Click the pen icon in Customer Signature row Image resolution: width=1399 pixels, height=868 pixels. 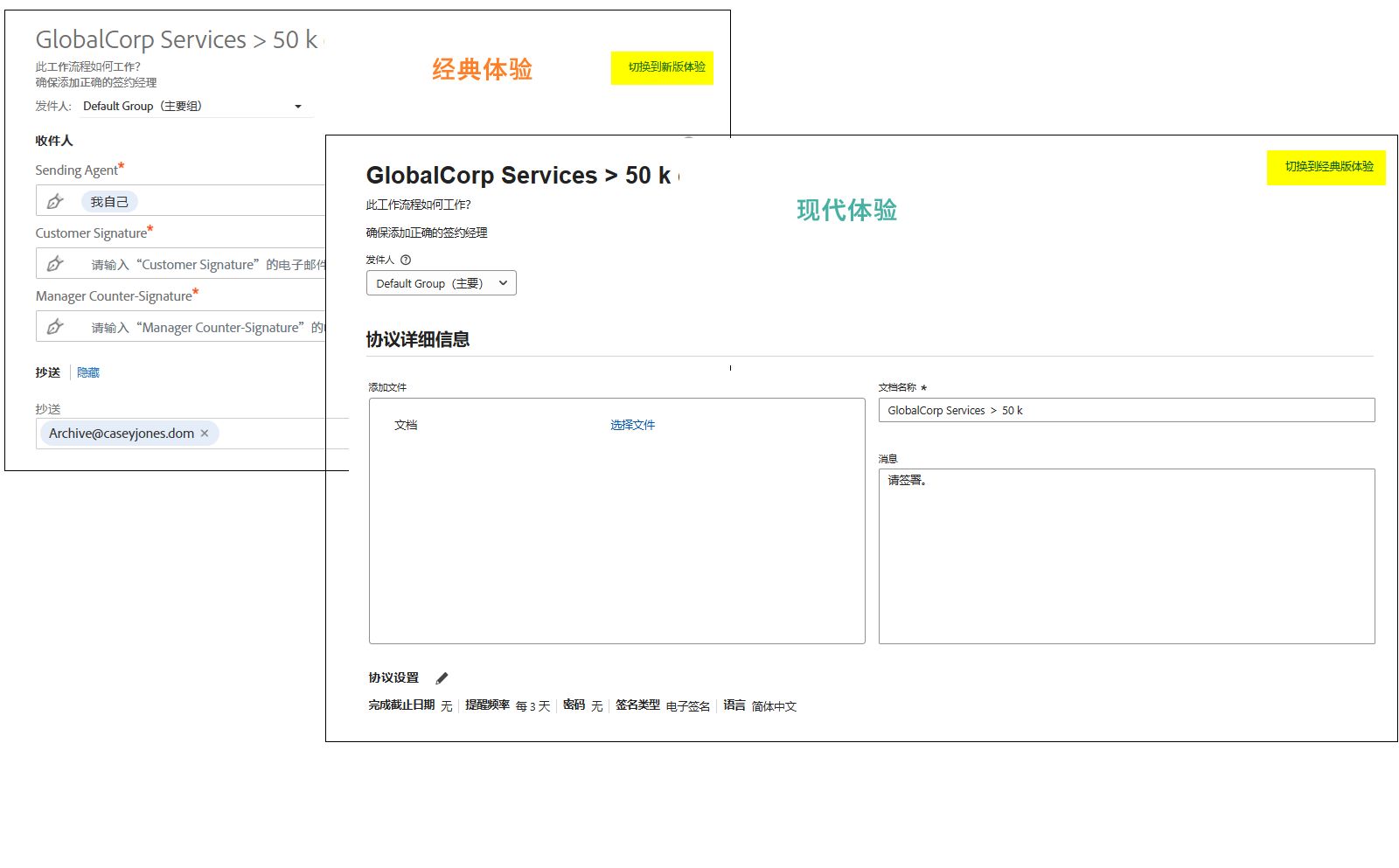tap(55, 264)
